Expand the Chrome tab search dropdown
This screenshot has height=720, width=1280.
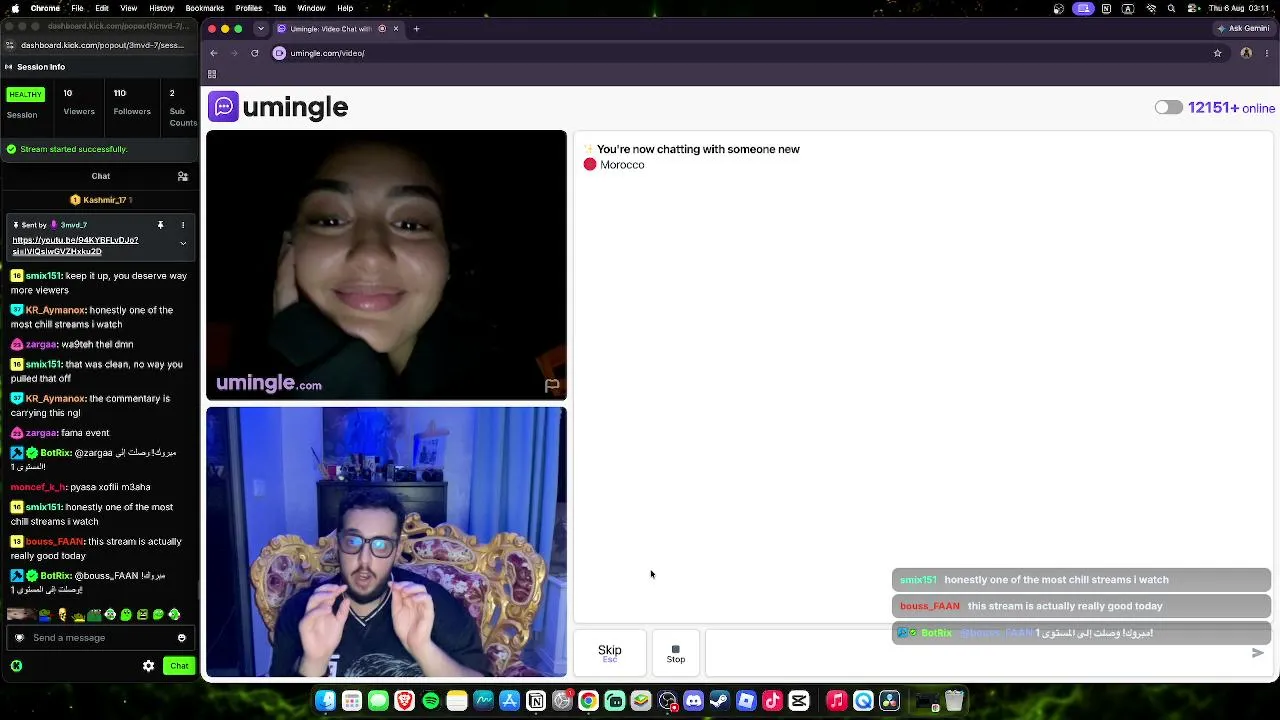point(261,29)
